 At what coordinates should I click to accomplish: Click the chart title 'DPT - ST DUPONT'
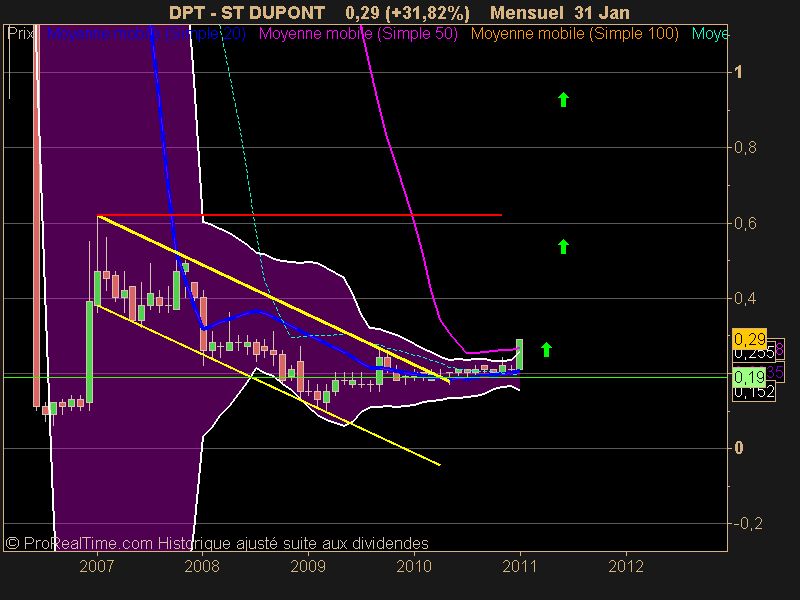(x=247, y=12)
